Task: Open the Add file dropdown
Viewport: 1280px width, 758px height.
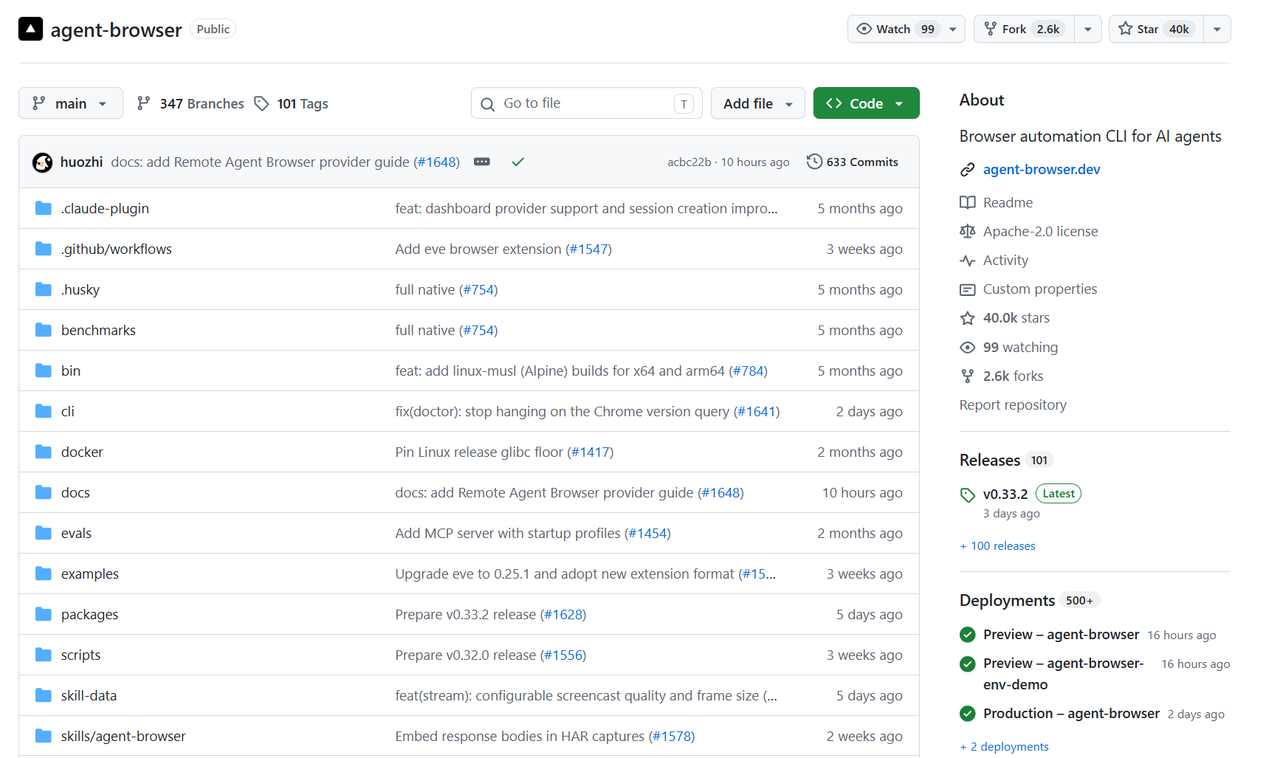Action: click(758, 103)
